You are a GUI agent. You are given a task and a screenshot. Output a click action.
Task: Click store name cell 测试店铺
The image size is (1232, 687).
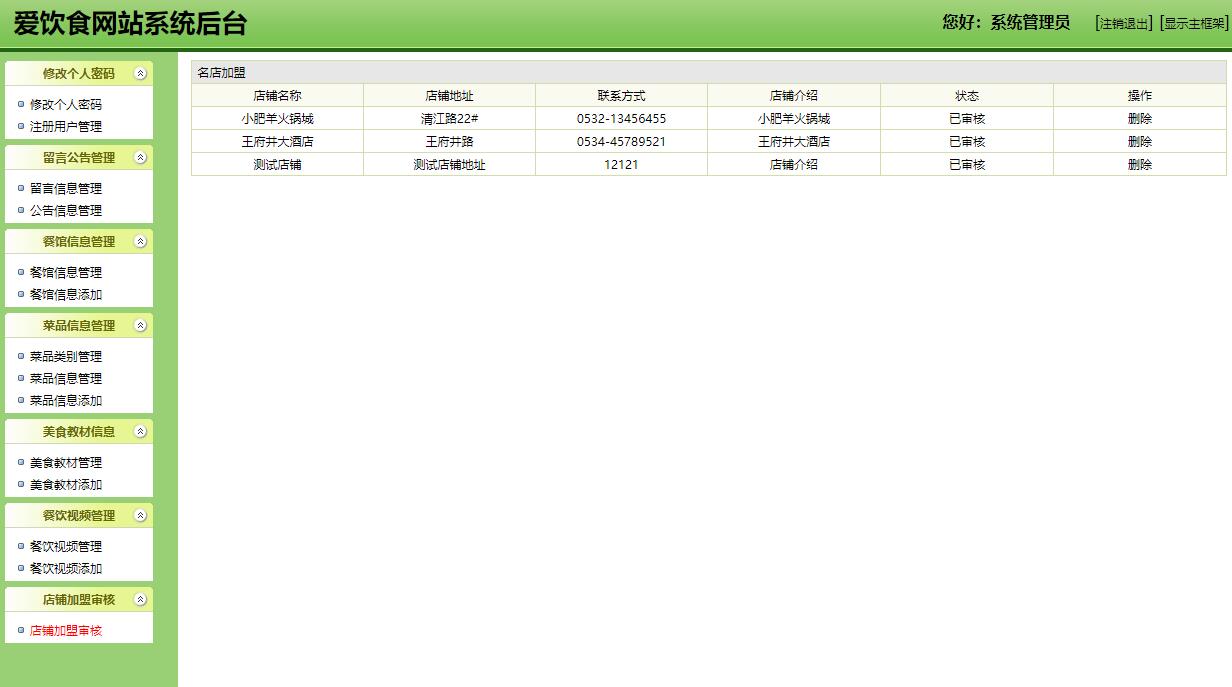click(277, 164)
